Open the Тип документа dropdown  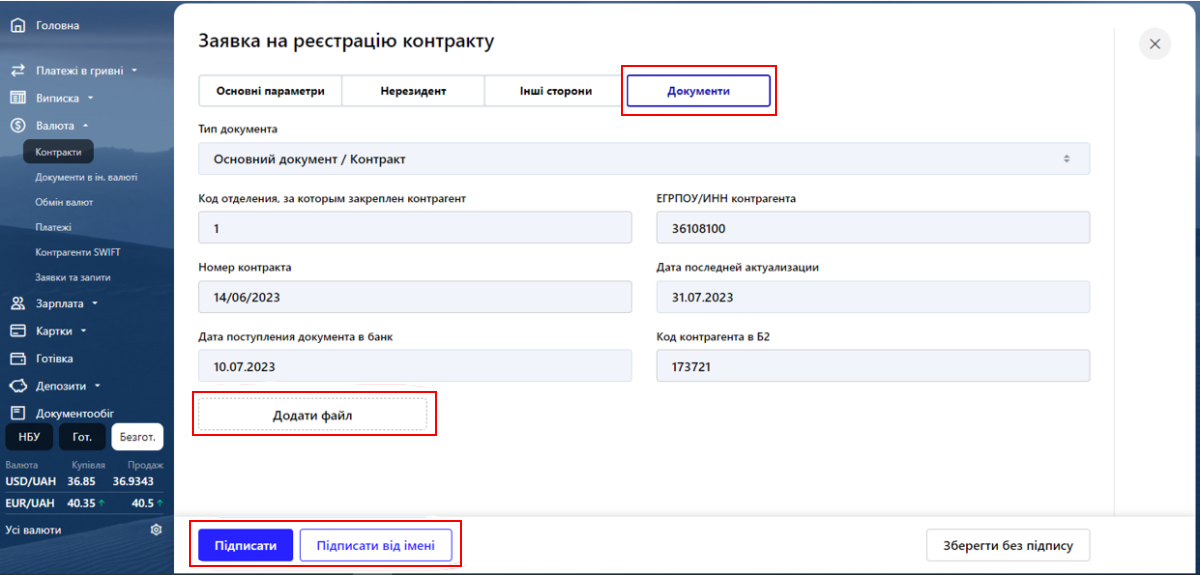[x=644, y=159]
